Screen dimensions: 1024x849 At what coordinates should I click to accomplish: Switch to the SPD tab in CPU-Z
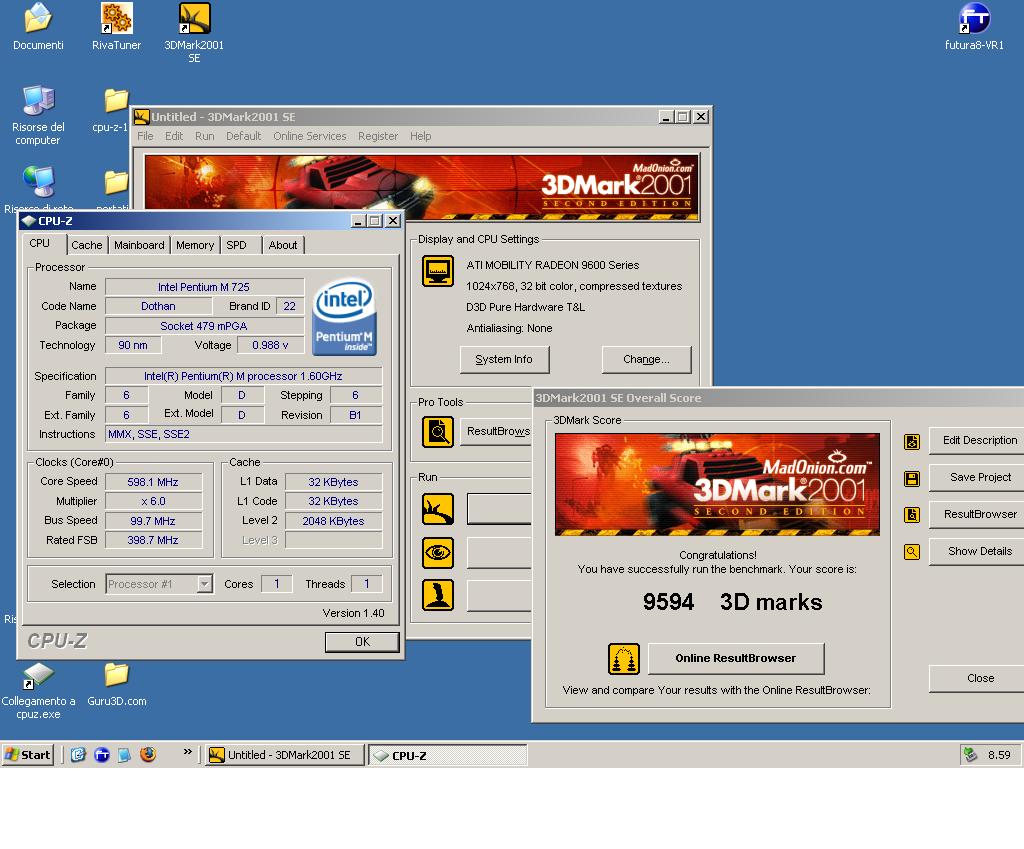coord(236,245)
